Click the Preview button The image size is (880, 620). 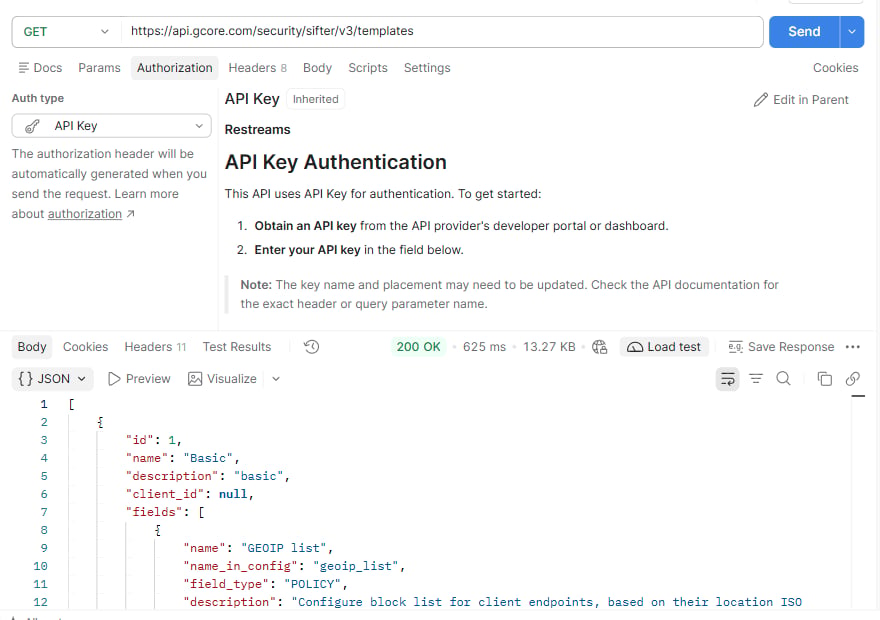(x=139, y=379)
